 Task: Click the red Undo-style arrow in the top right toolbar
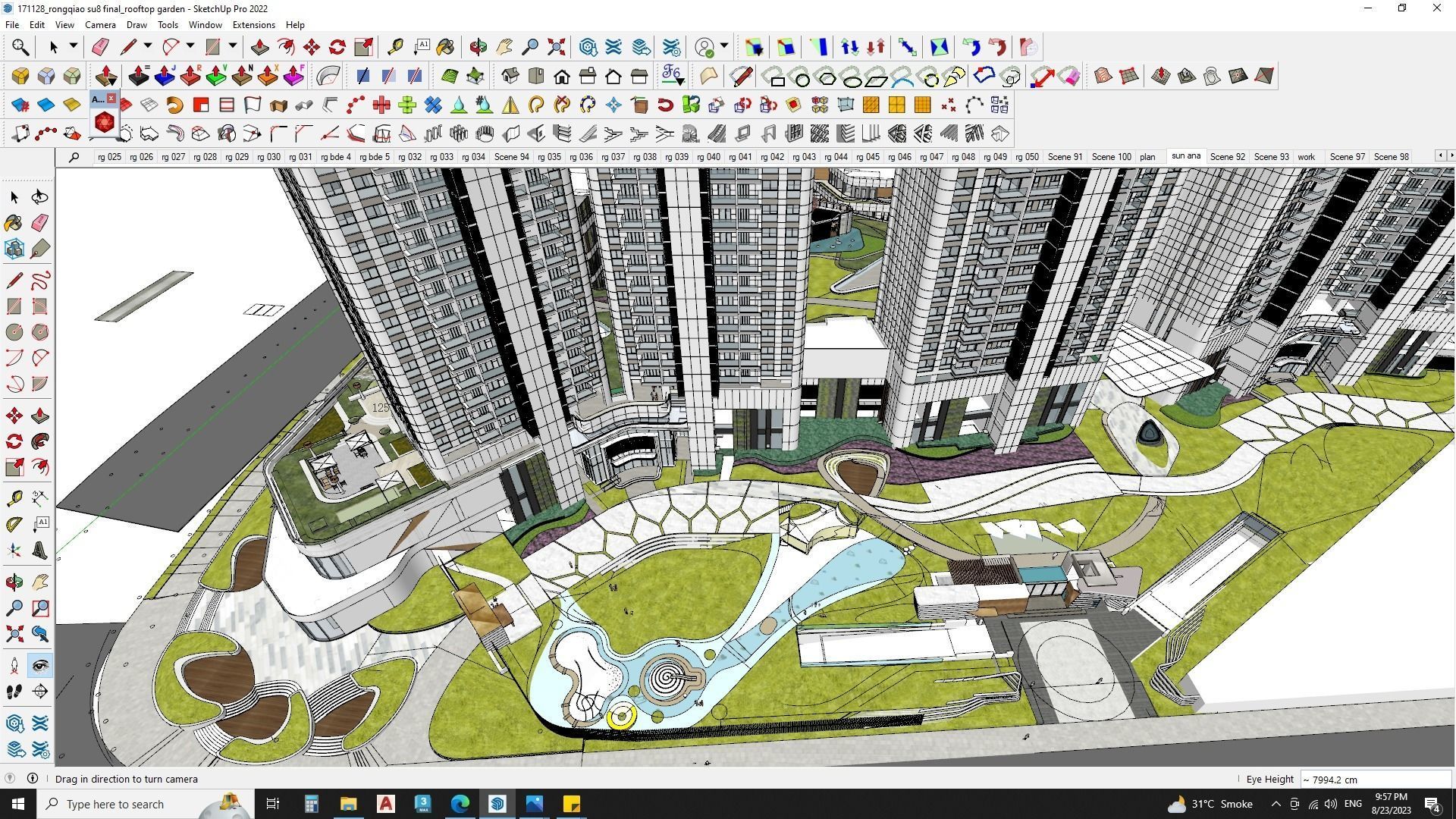pos(997,47)
